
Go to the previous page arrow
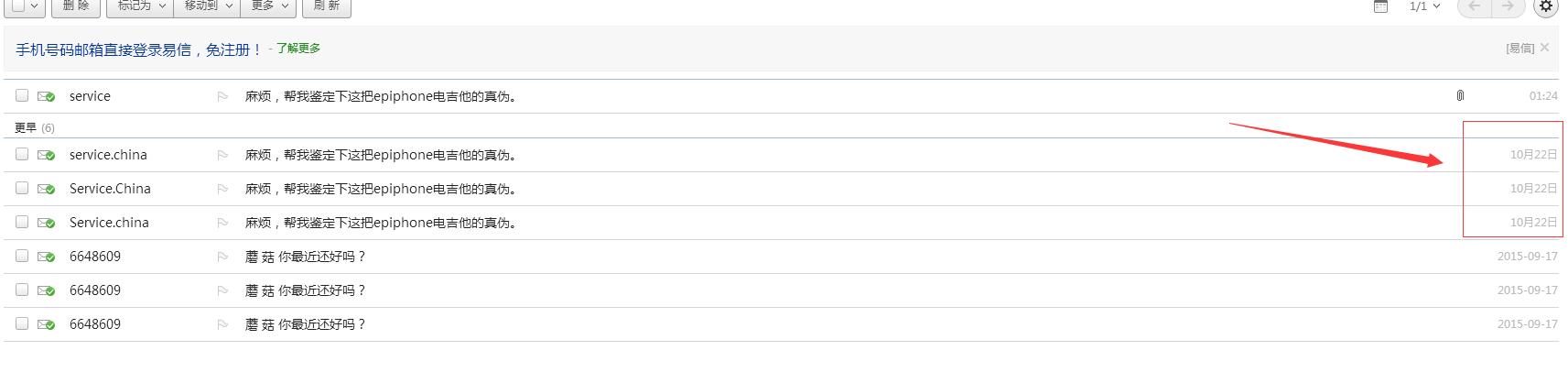[x=1475, y=6]
